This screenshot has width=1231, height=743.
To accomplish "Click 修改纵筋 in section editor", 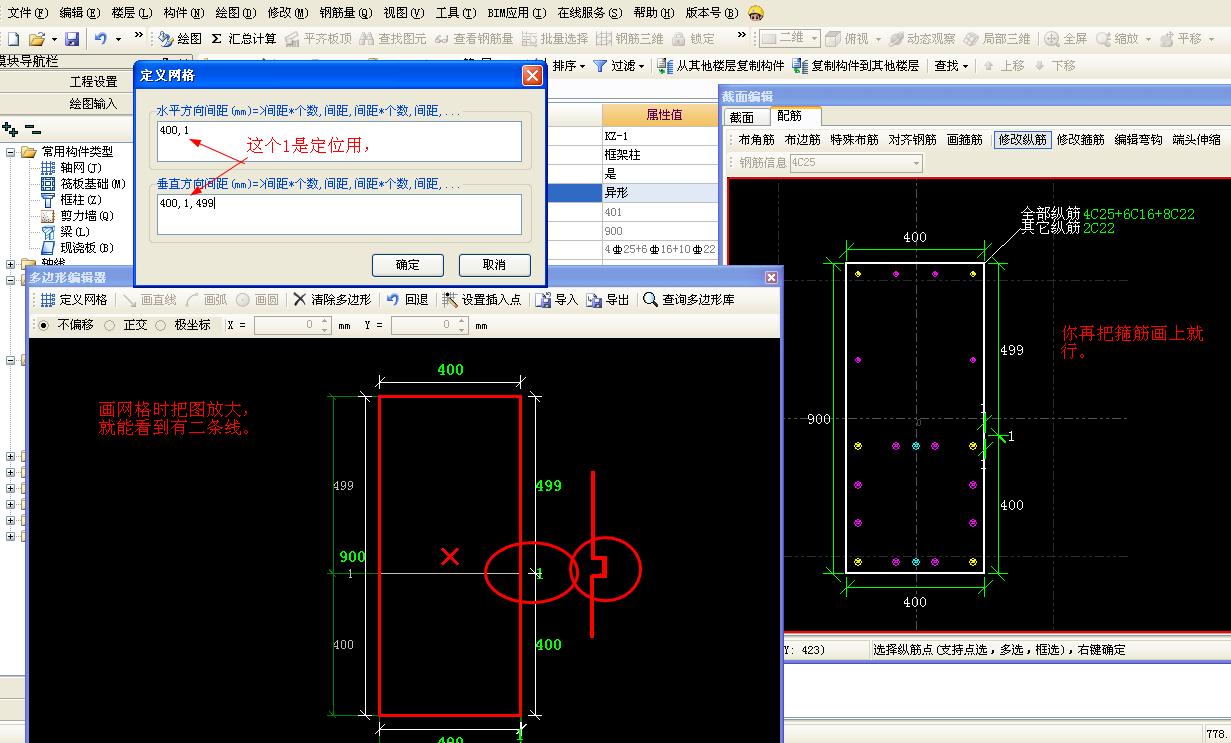I will (1022, 140).
